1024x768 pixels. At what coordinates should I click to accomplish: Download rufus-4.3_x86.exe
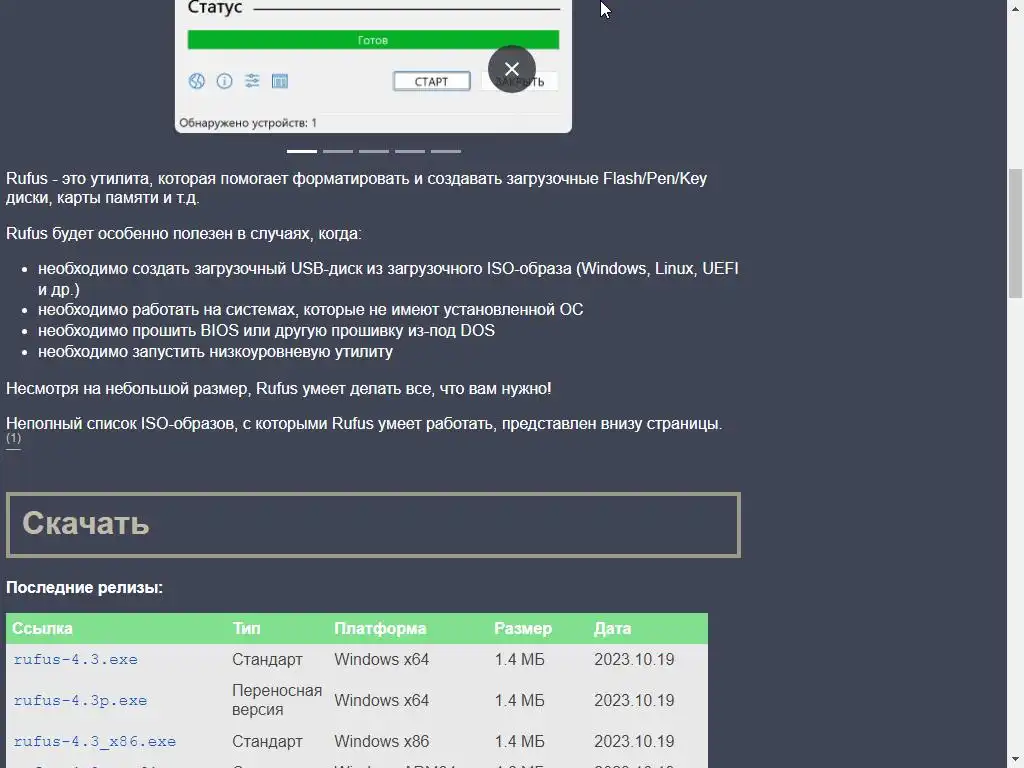[95, 741]
